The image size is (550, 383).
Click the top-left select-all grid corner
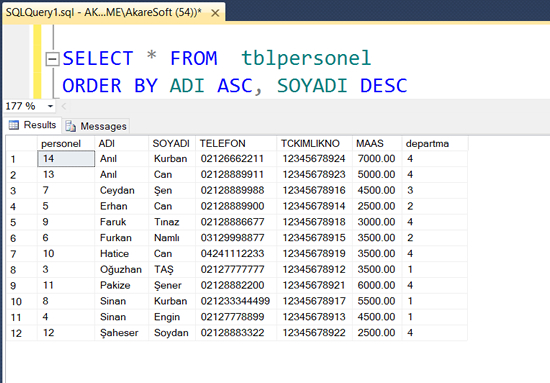coord(21,143)
